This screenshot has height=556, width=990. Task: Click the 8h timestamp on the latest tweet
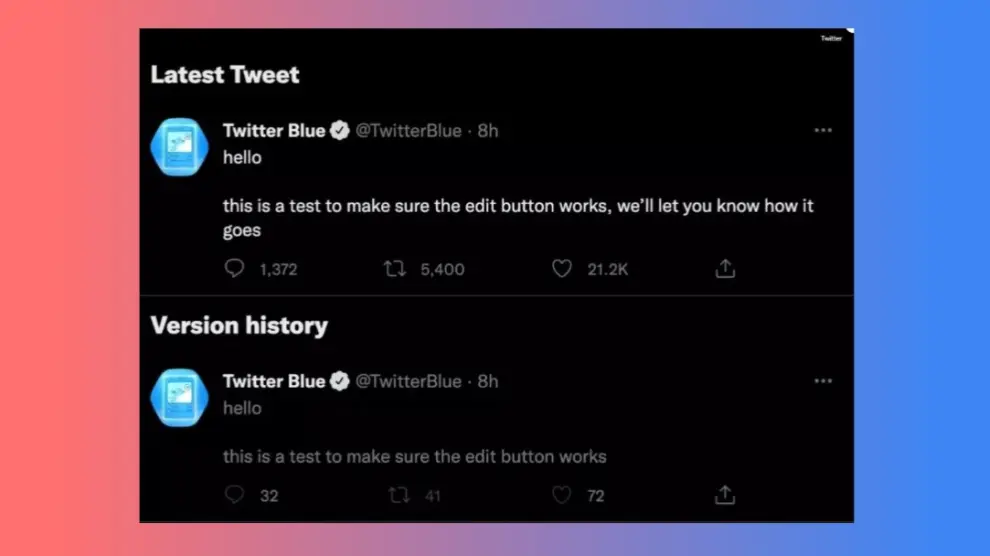point(488,131)
